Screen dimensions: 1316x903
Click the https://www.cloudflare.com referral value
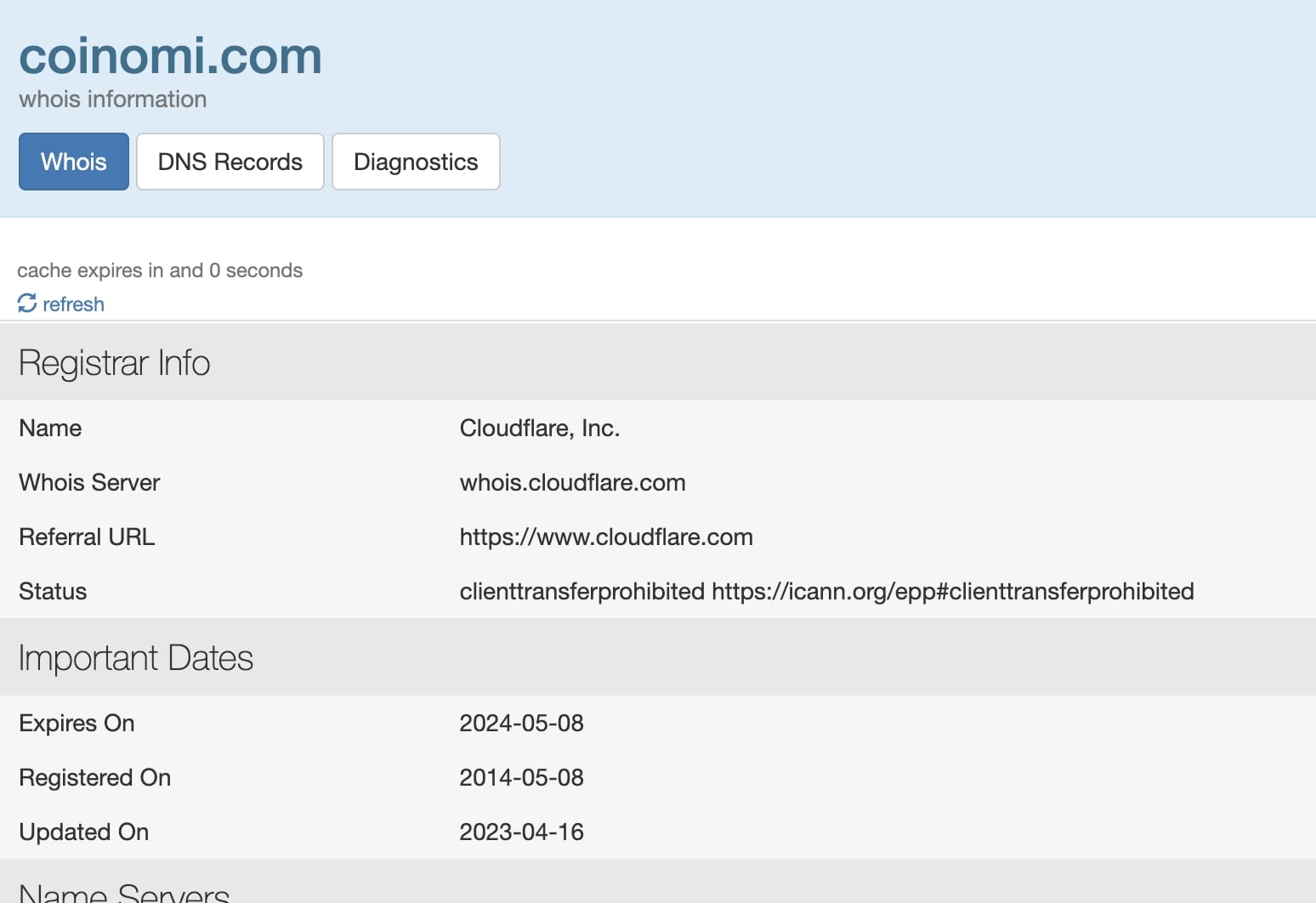[606, 537]
